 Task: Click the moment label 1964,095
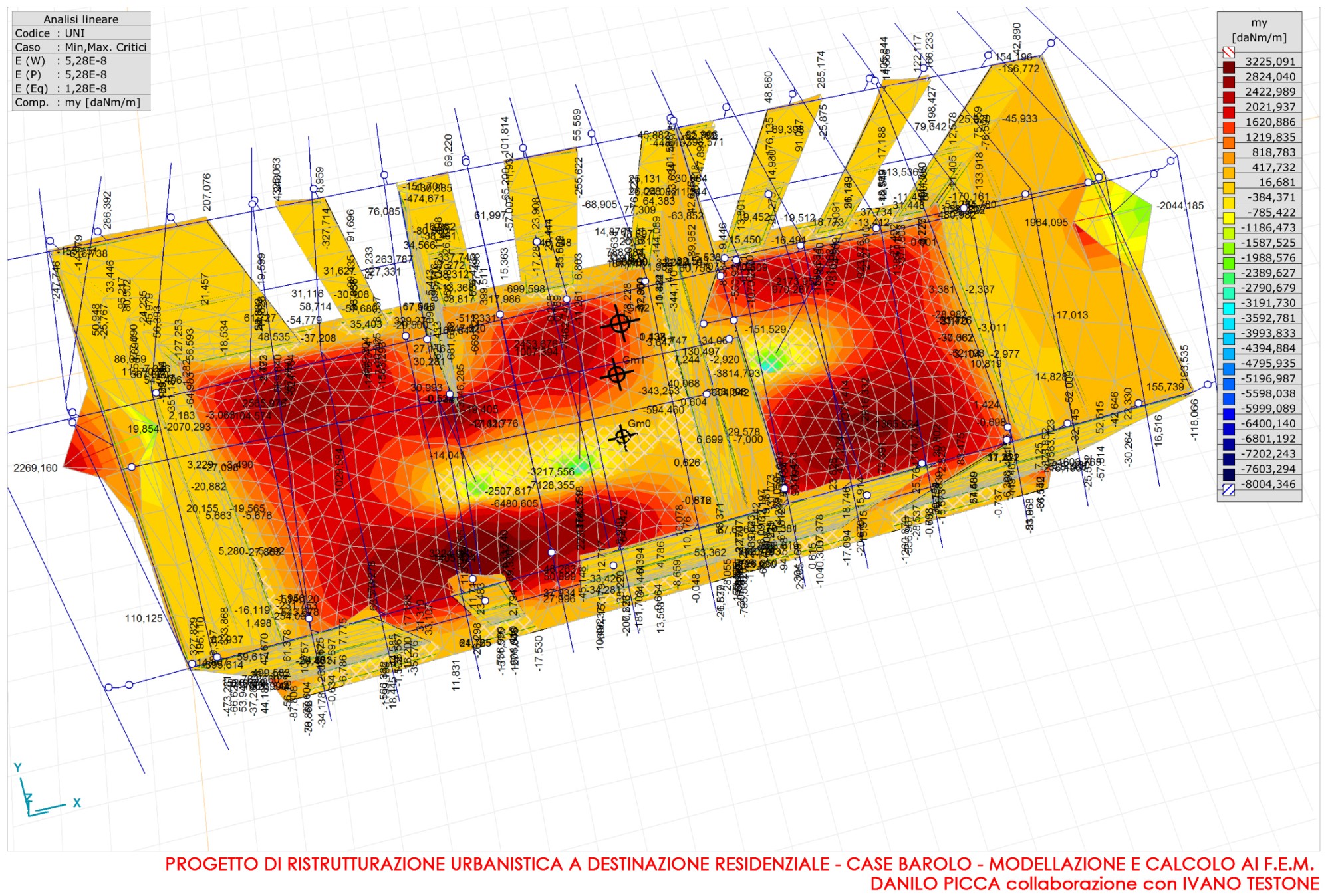click(1046, 223)
